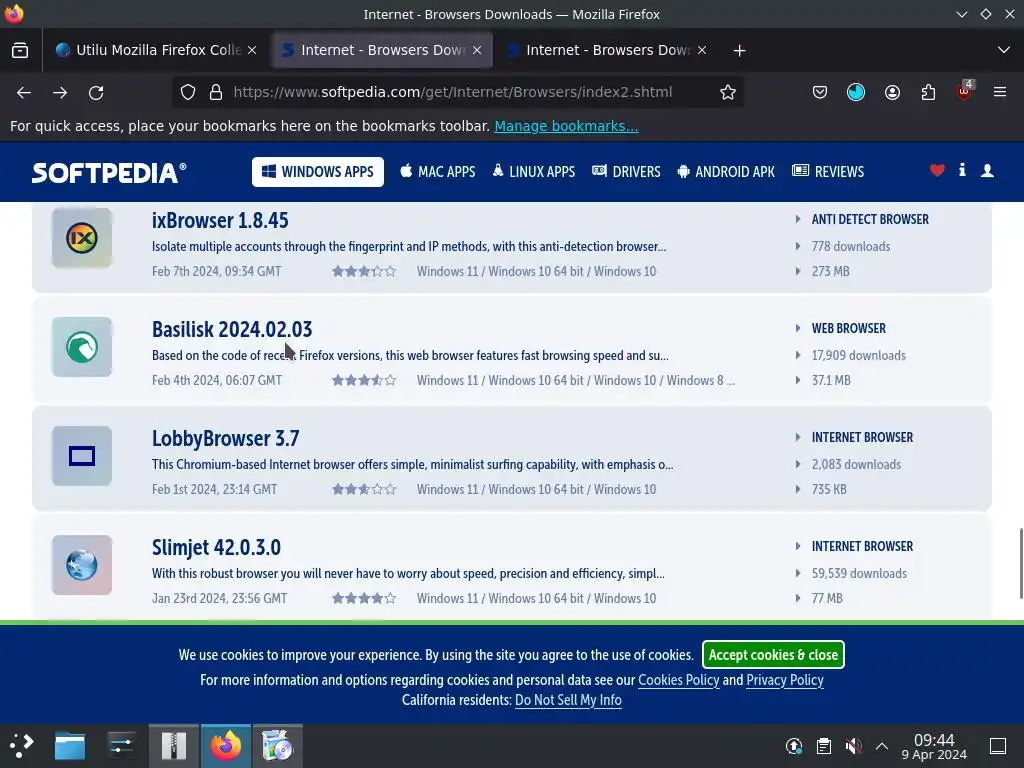
Task: Open the Cookies Policy link
Action: 679,680
